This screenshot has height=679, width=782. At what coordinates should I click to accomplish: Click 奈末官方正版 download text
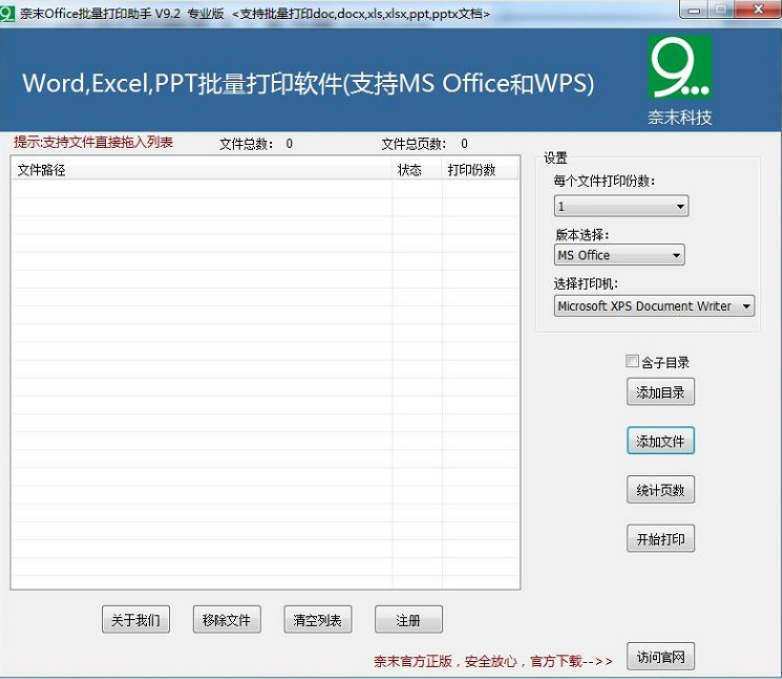click(x=493, y=661)
